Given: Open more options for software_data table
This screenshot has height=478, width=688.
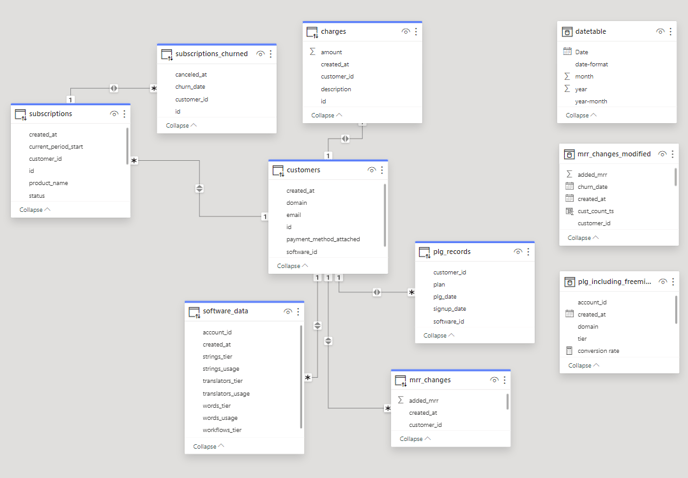Looking at the screenshot, I should tap(298, 312).
